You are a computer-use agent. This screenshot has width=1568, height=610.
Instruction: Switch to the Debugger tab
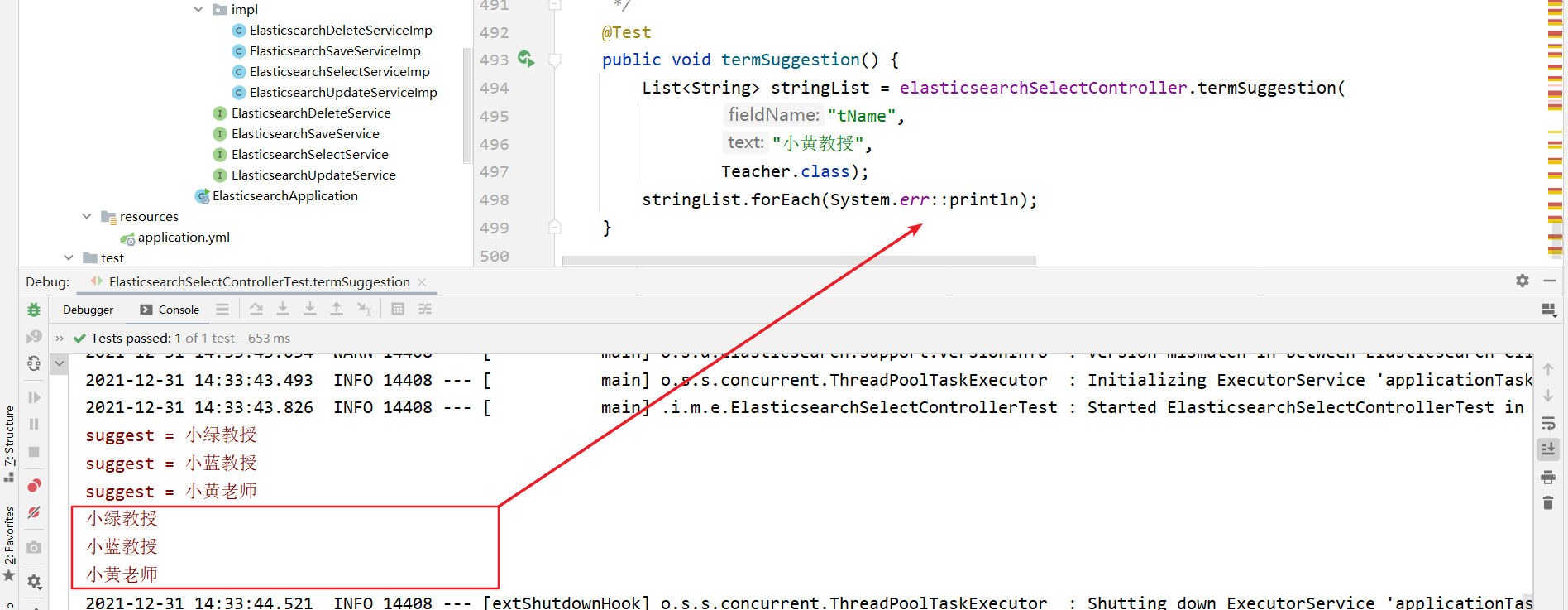(x=88, y=310)
